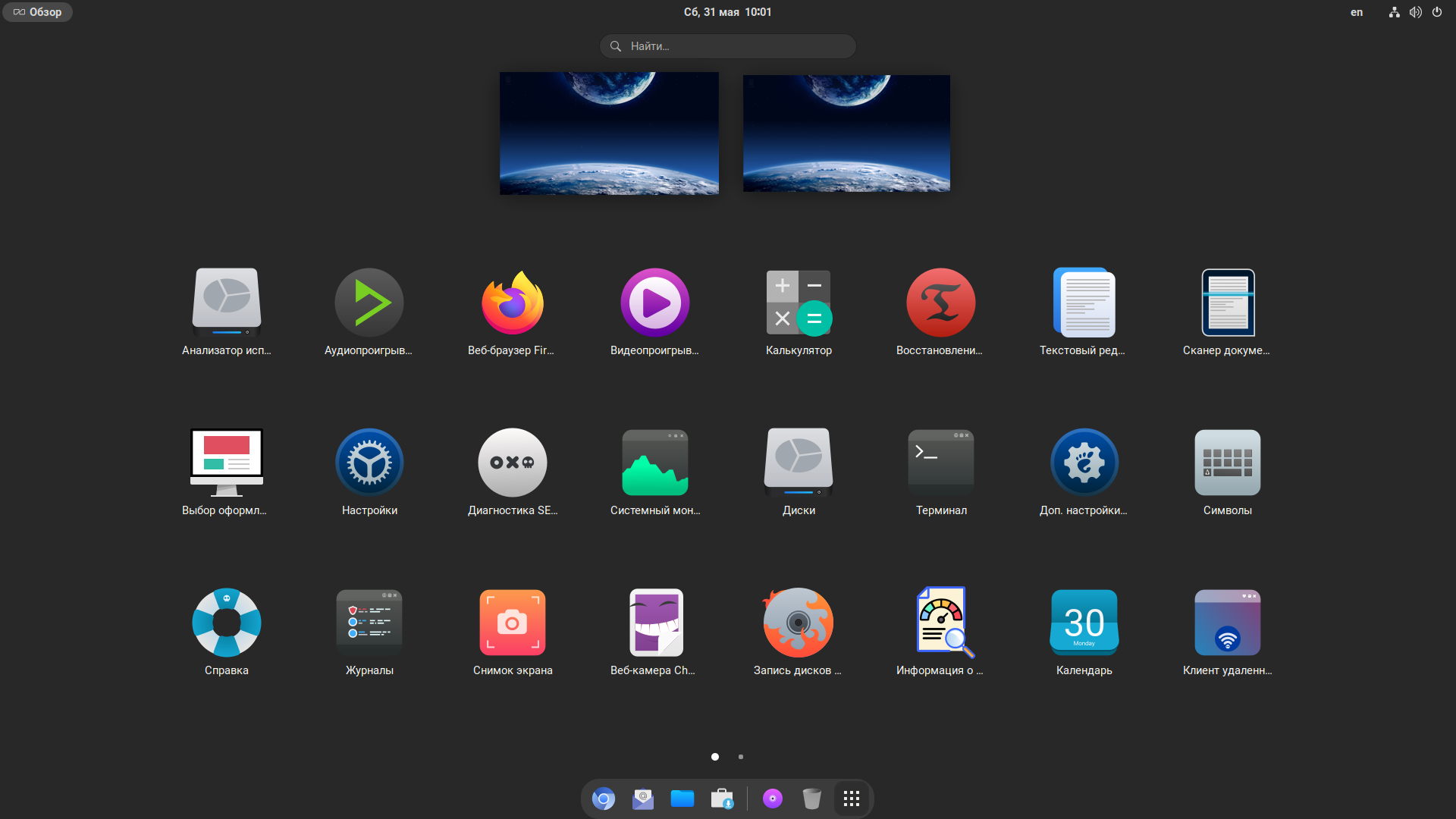Launch the Calculator app
Image resolution: width=1456 pixels, height=819 pixels.
tap(799, 303)
